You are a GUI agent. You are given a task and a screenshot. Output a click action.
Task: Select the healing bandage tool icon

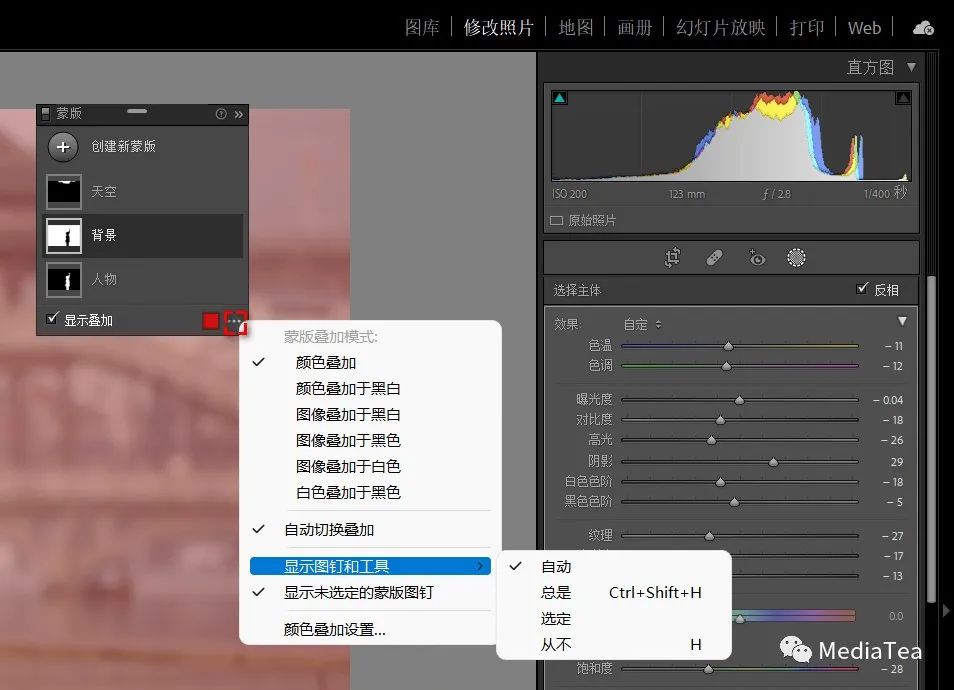(x=714, y=258)
